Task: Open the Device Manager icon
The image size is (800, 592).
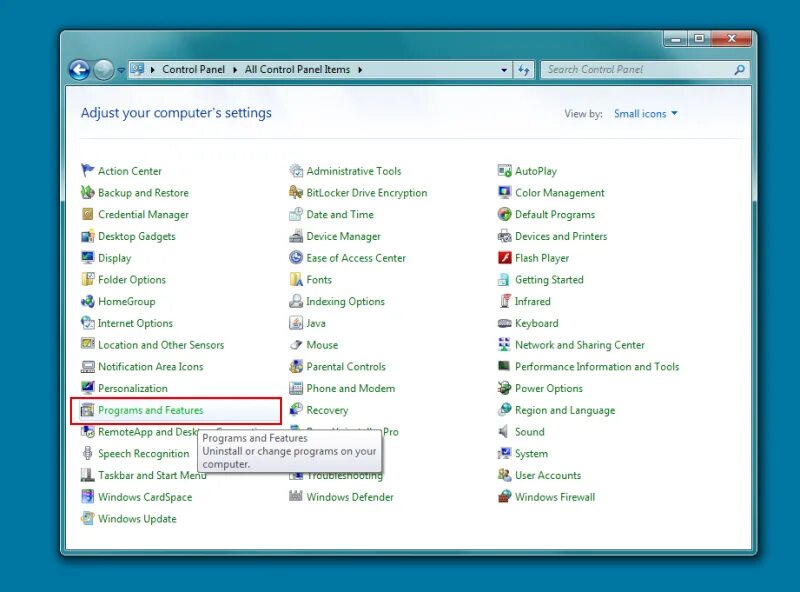Action: (x=296, y=236)
